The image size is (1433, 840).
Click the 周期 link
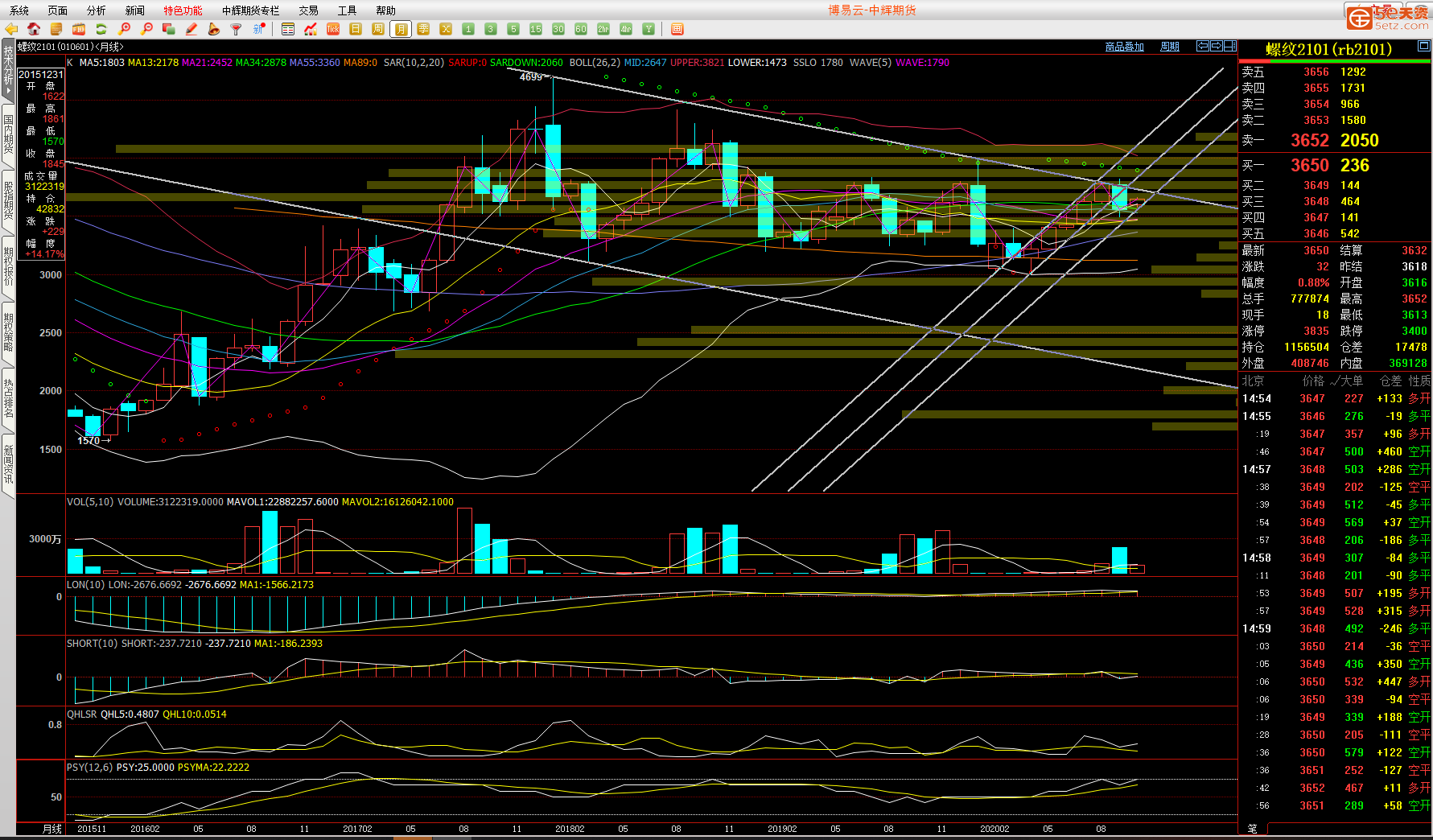1170,47
